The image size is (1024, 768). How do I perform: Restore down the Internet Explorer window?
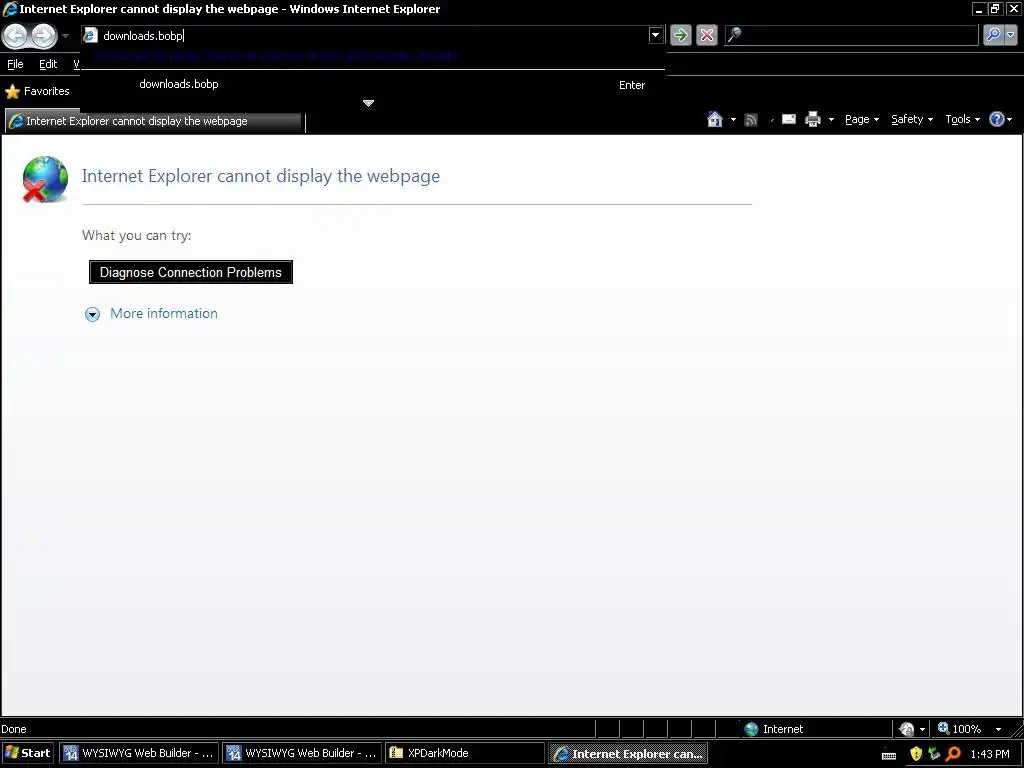tap(995, 8)
